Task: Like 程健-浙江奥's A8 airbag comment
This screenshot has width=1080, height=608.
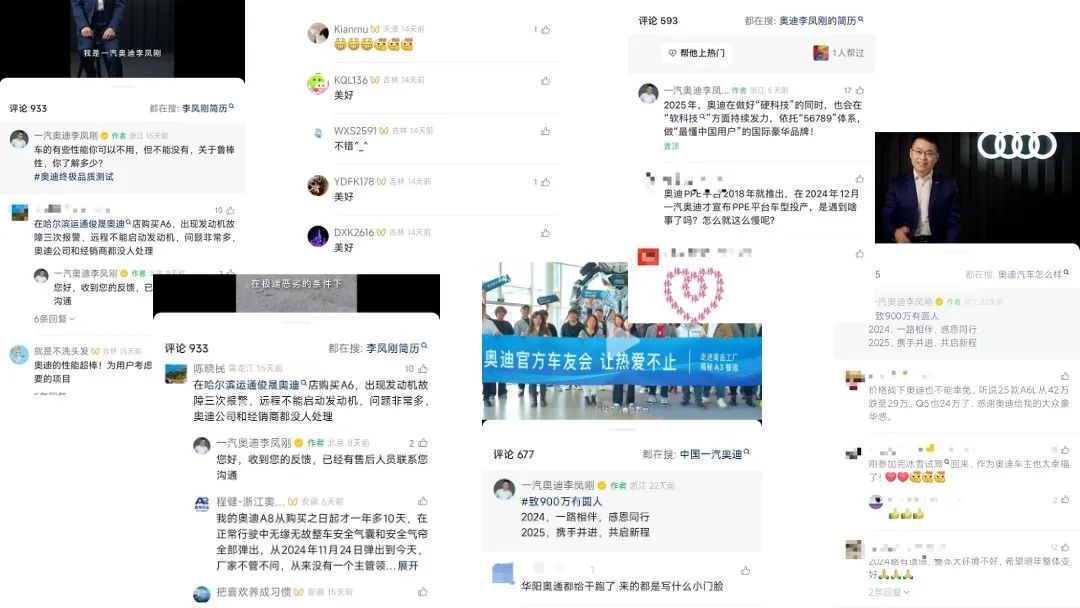Action: pos(423,501)
